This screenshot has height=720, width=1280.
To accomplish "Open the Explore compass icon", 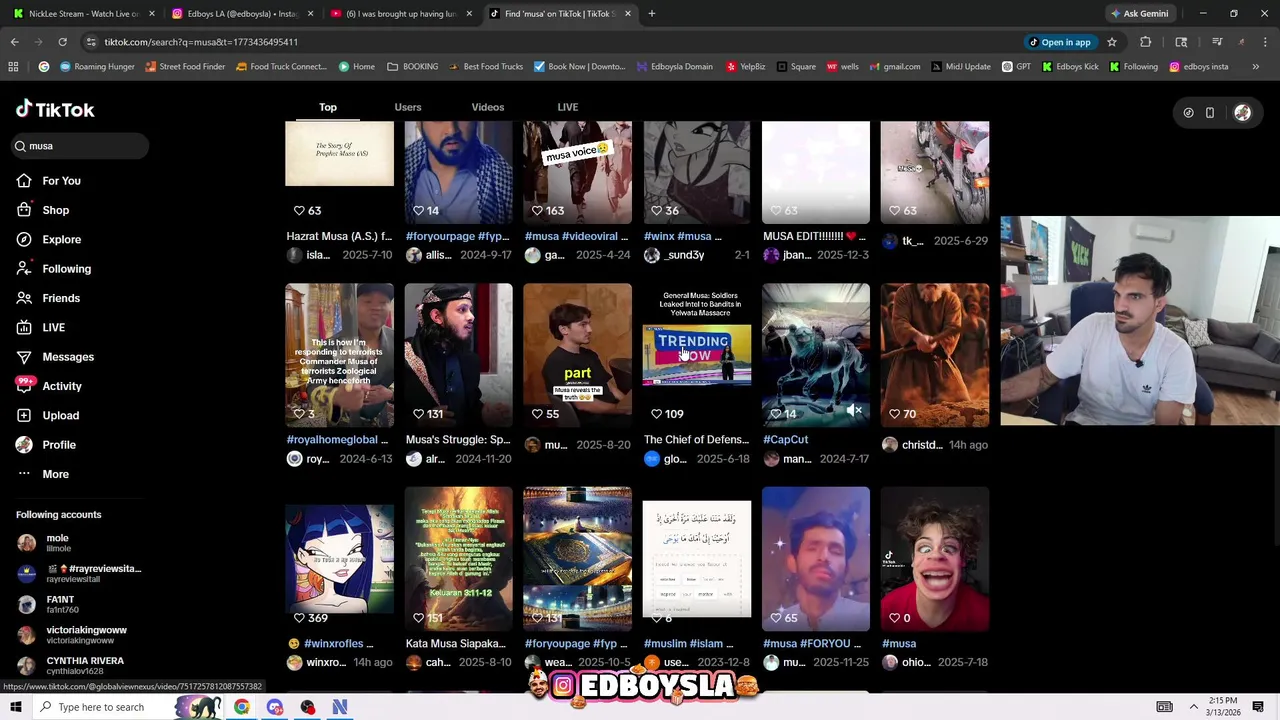I will click(24, 240).
